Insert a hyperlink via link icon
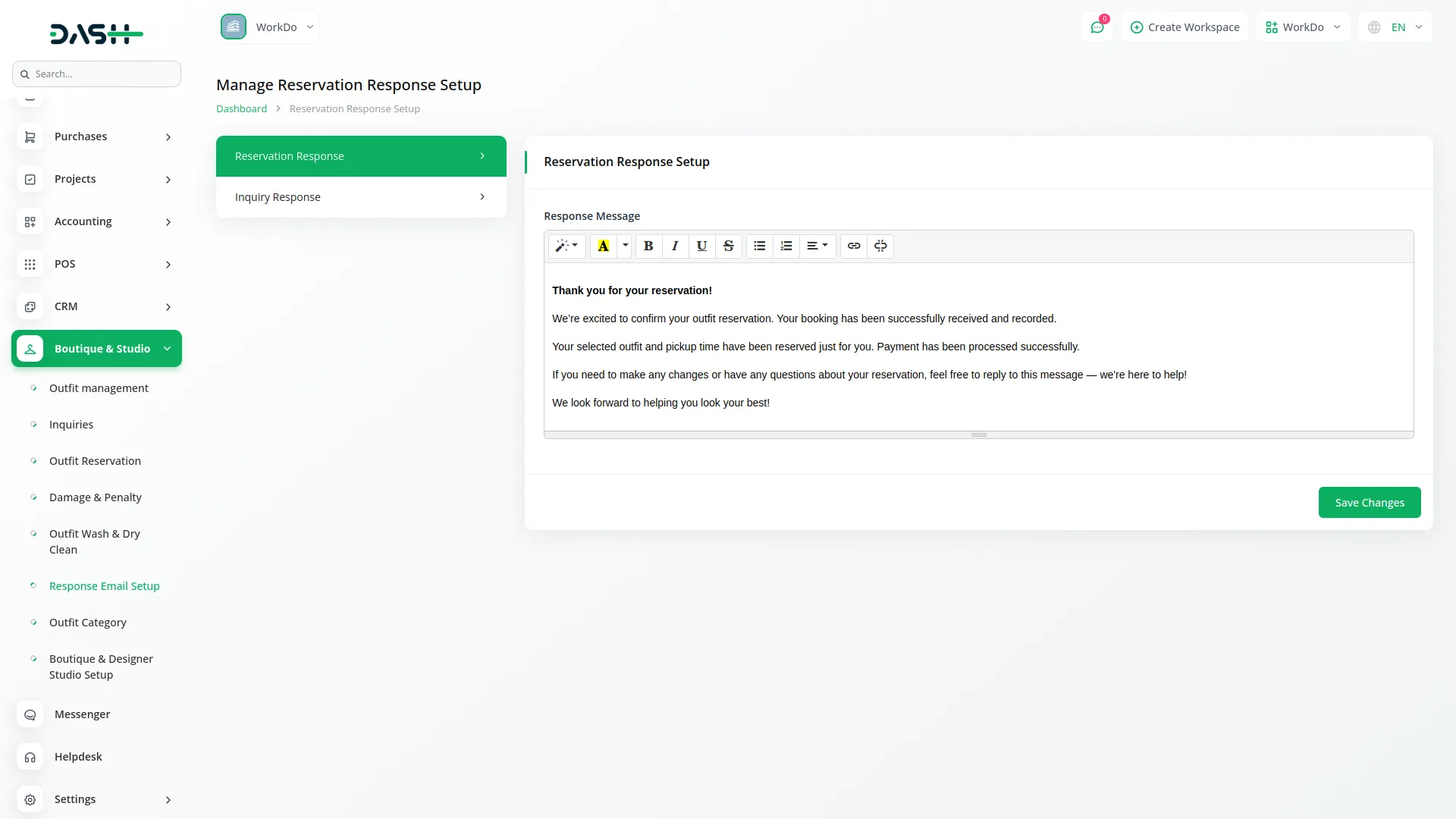This screenshot has height=819, width=1456. tap(854, 246)
